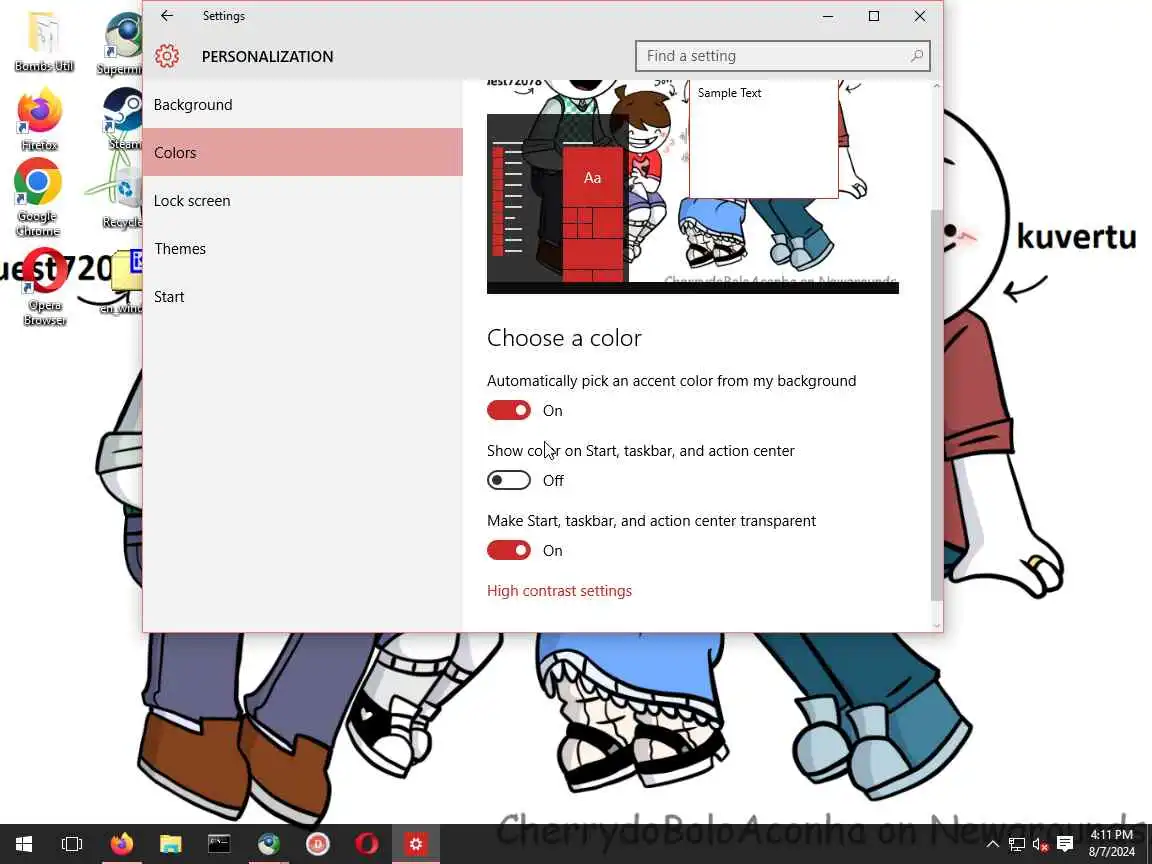Select the Recycle Bin desktop icon
The image size is (1152, 864).
point(123,197)
